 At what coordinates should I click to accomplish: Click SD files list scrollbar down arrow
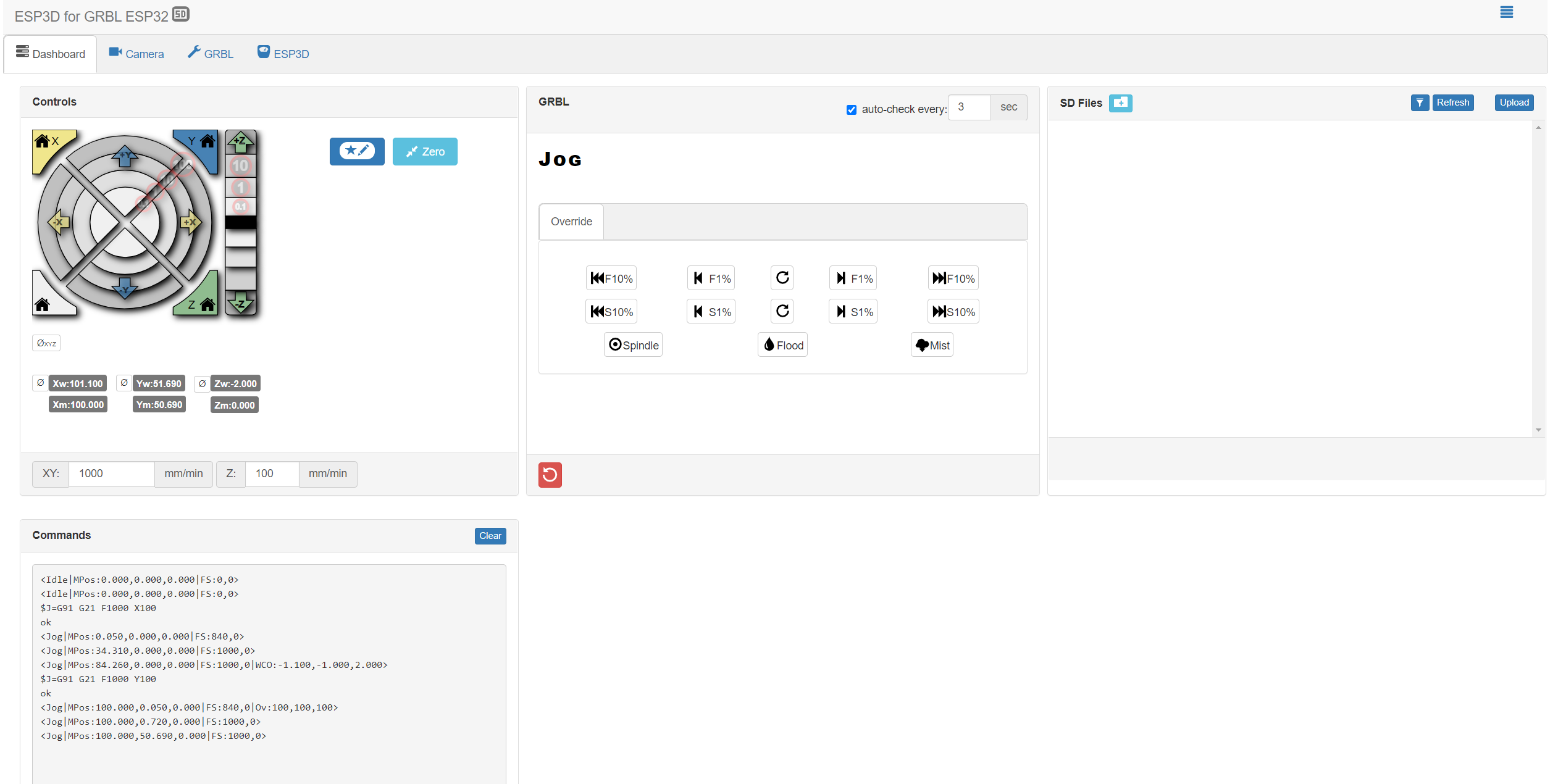coord(1538,430)
